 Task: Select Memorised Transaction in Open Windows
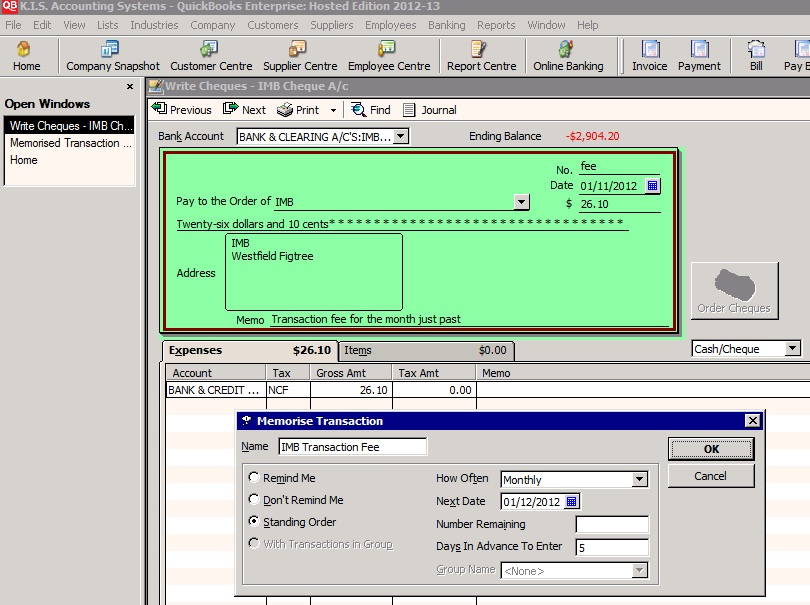point(69,143)
